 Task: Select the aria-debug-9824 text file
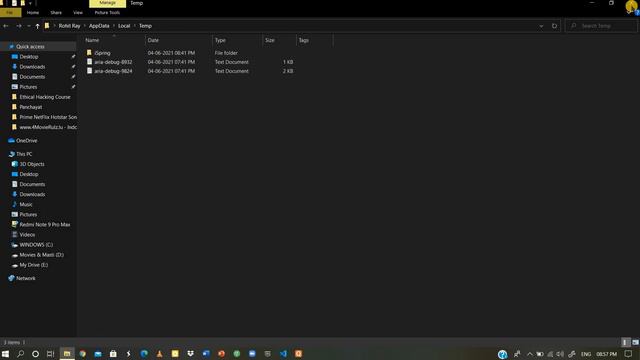[x=113, y=71]
